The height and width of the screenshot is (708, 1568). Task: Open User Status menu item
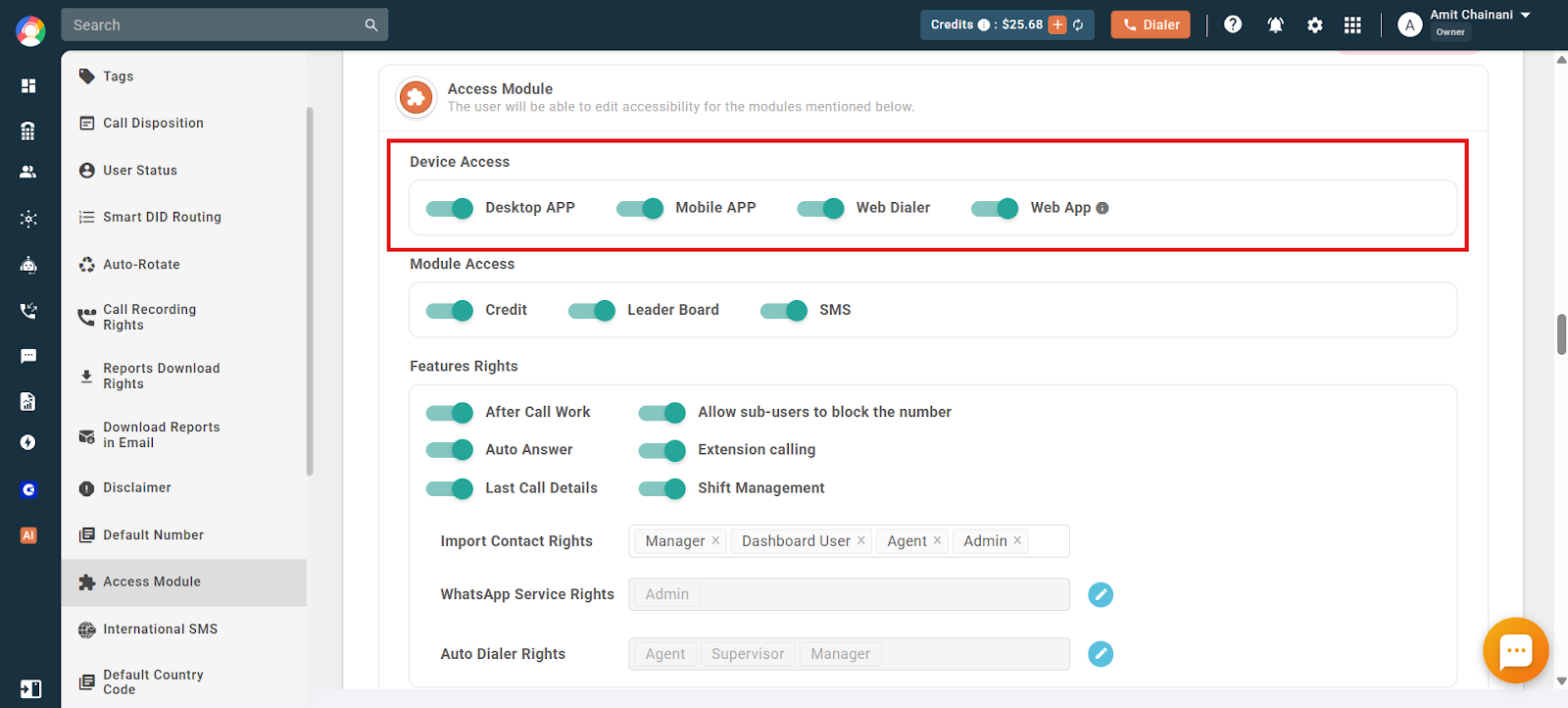point(183,171)
